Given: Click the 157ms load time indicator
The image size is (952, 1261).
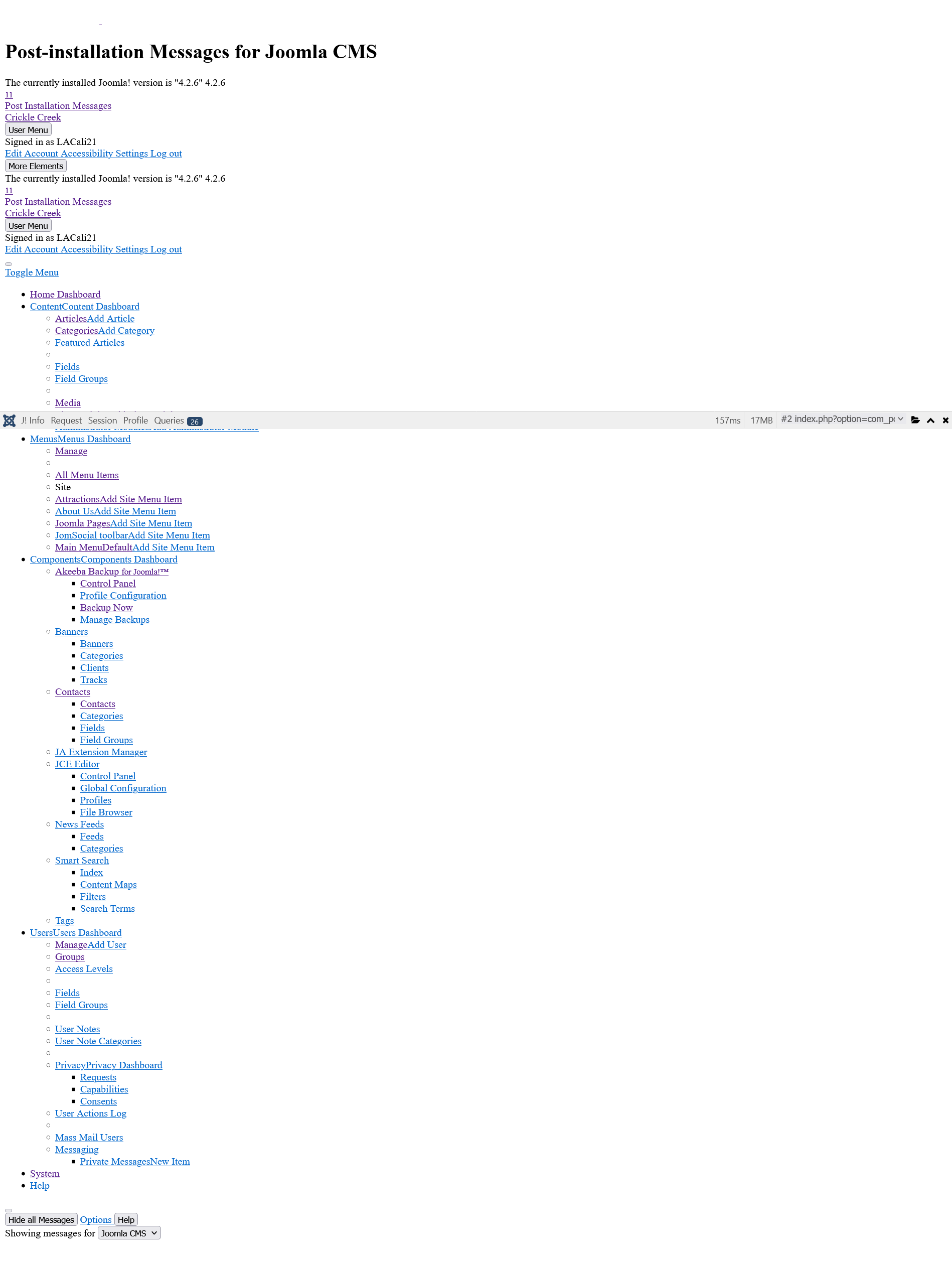Looking at the screenshot, I should click(727, 421).
